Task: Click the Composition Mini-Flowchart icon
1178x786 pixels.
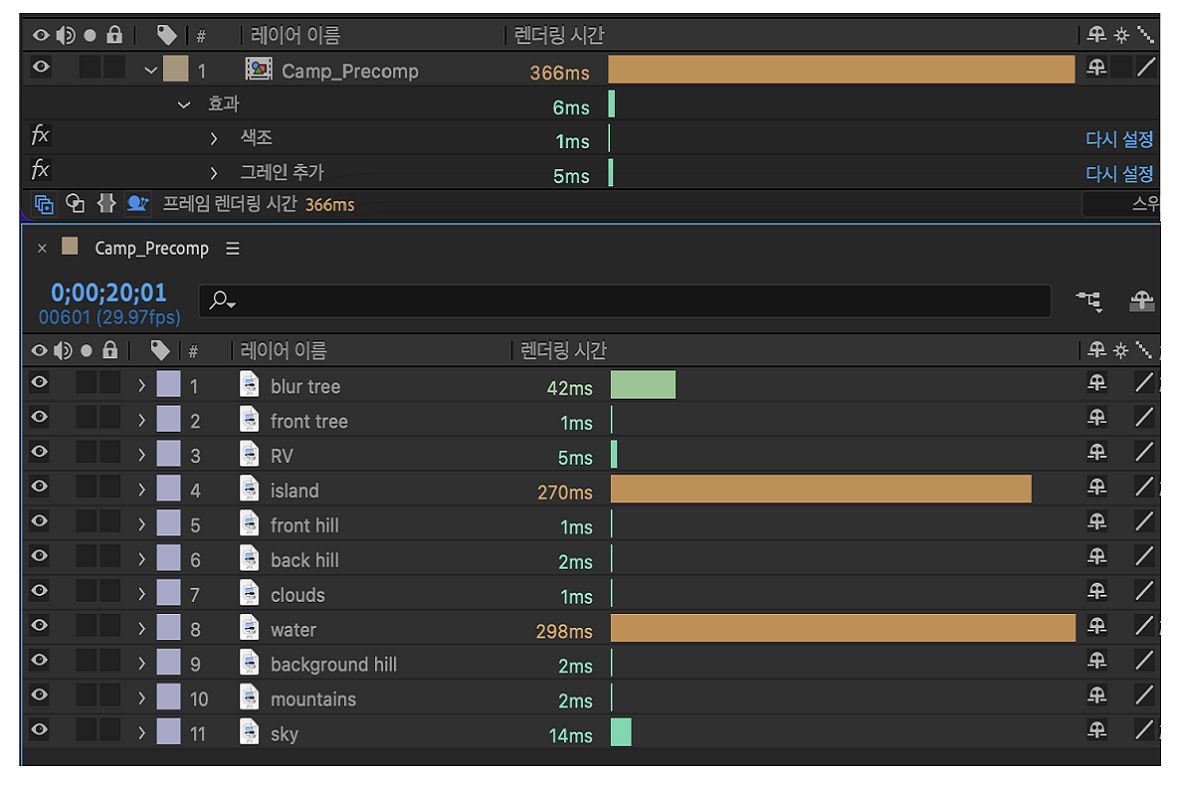Action: pyautogui.click(x=1087, y=300)
